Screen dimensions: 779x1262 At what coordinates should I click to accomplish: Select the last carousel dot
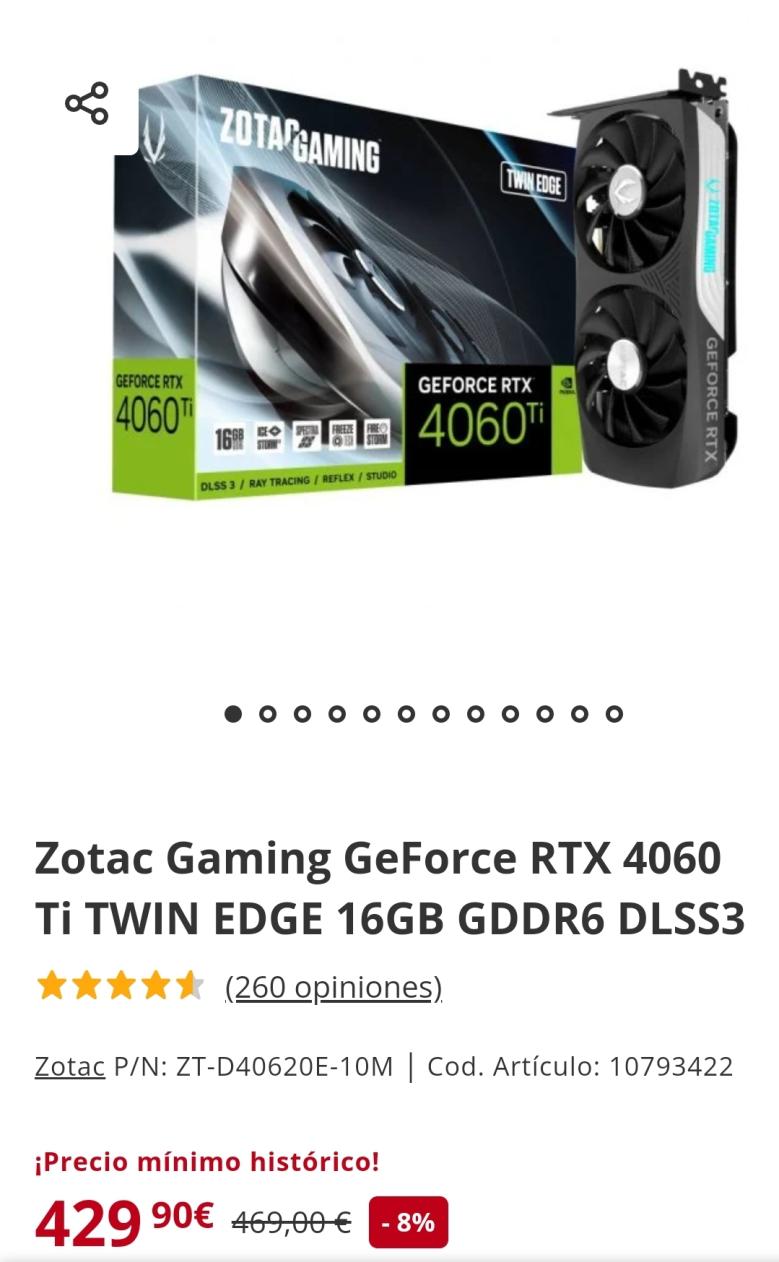click(x=614, y=714)
